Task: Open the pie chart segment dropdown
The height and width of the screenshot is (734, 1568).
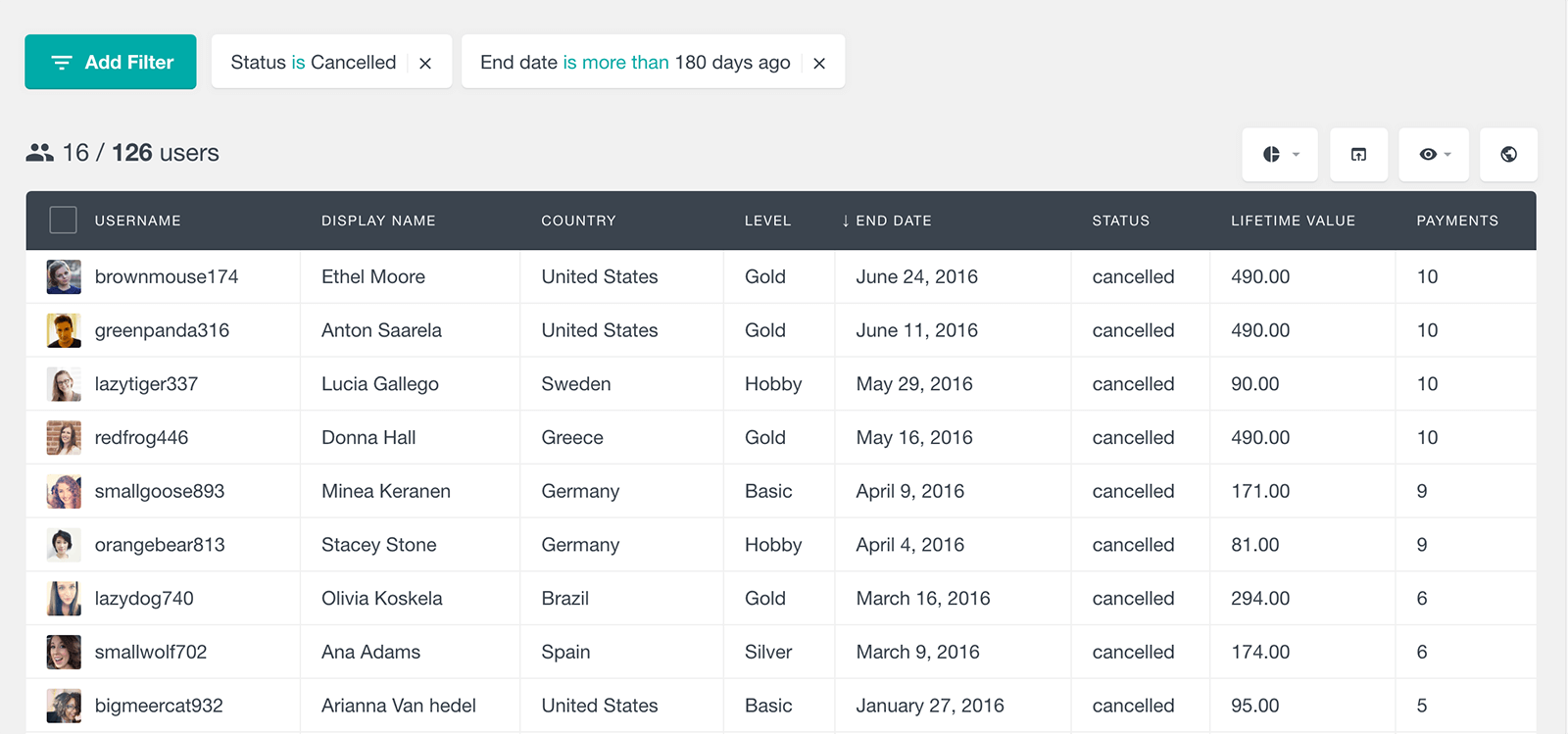Action: [1280, 154]
